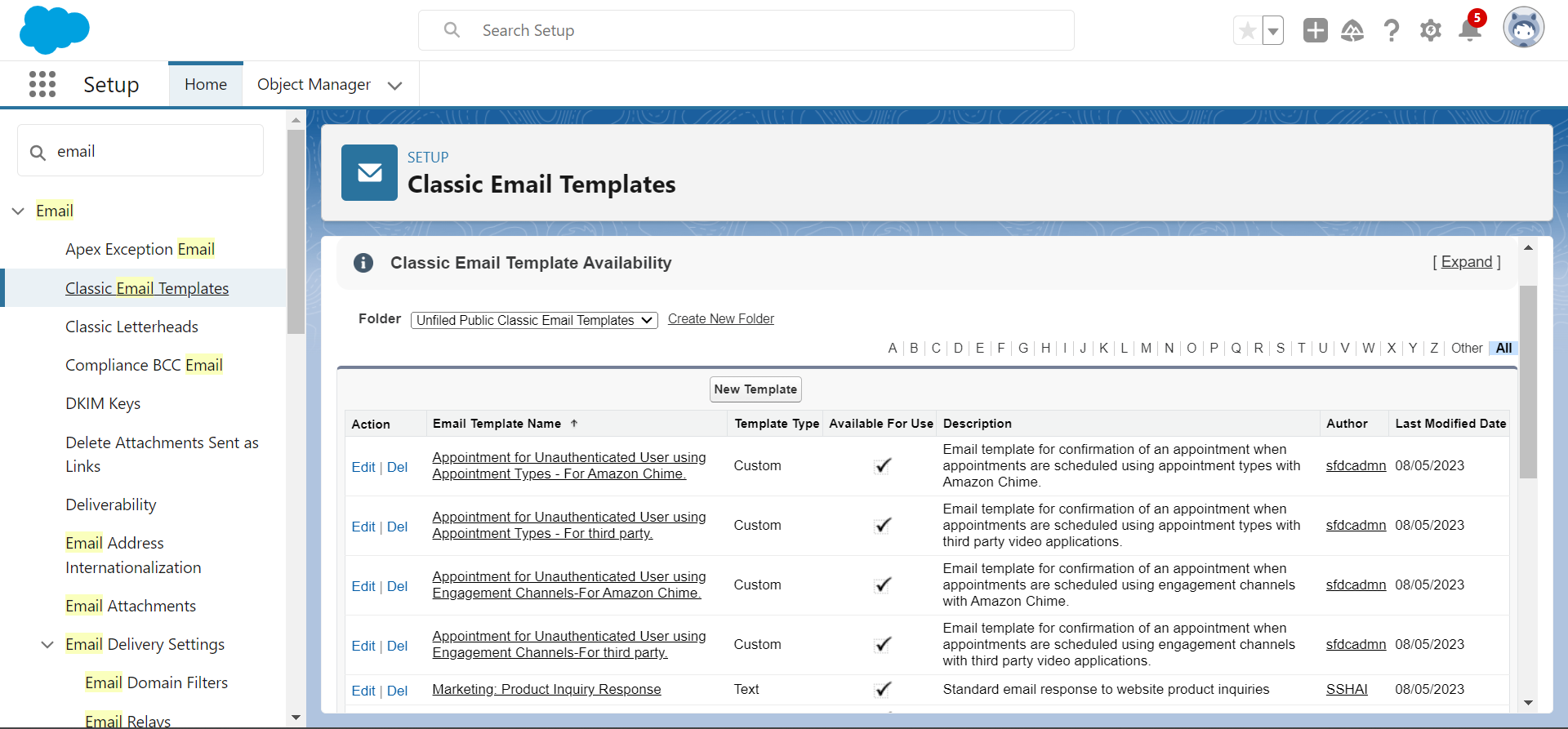1568x729 pixels.
Task: Filter templates by letter Z
Action: pyautogui.click(x=1434, y=348)
